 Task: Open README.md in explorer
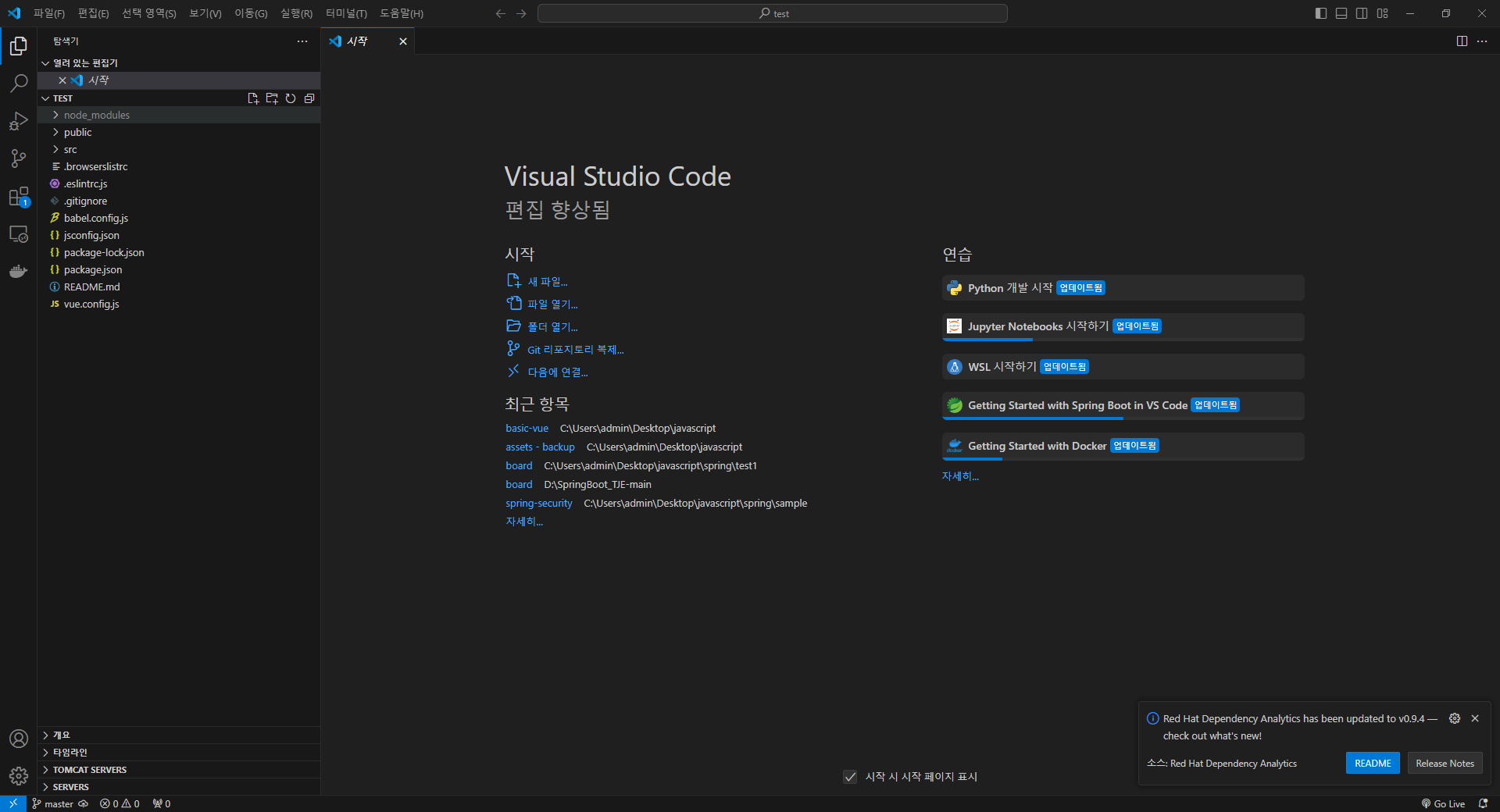click(x=179, y=287)
